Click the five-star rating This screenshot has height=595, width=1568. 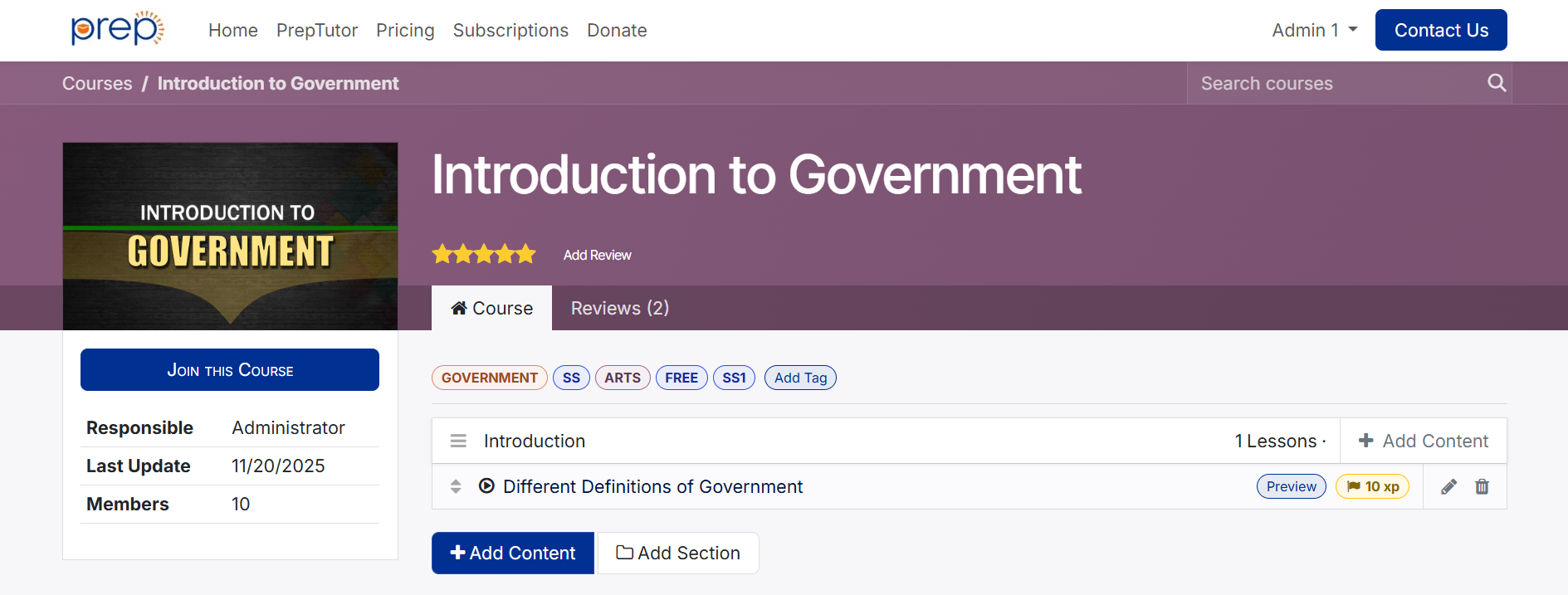coord(484,254)
